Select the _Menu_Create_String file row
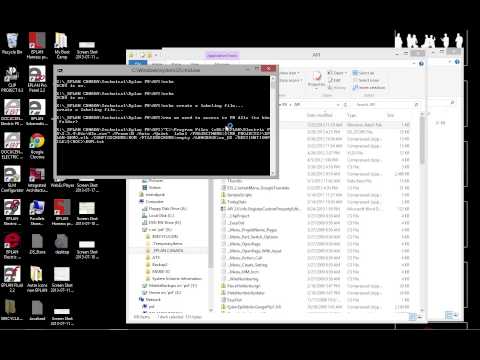Screen dimensions: 480x360 tap(315, 265)
